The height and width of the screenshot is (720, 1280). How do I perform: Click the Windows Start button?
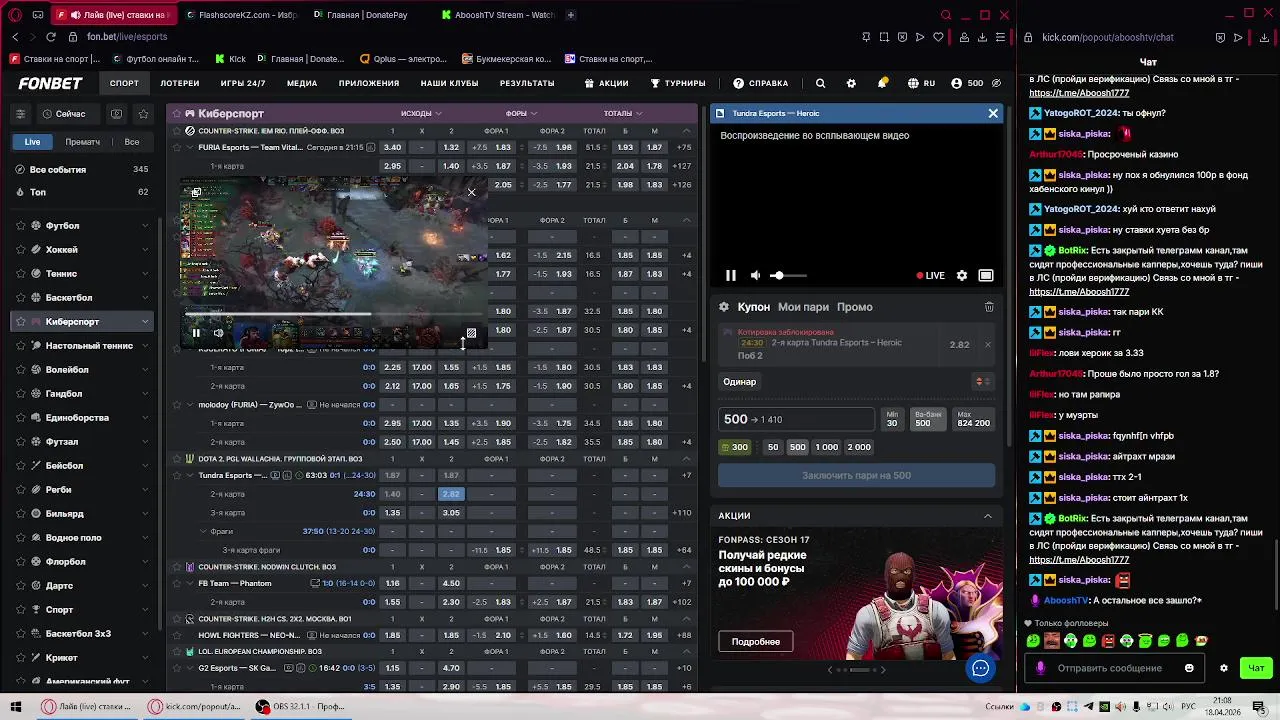point(15,706)
